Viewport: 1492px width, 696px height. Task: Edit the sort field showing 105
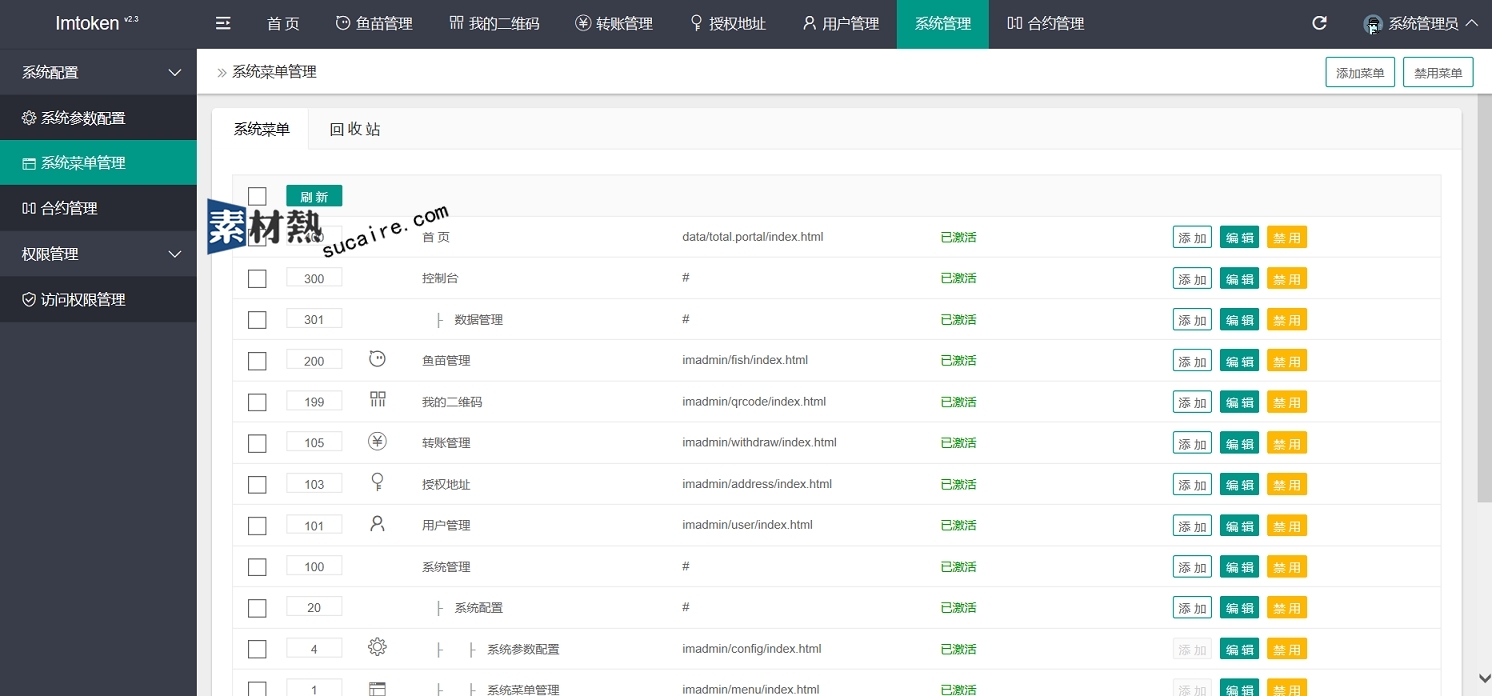314,442
